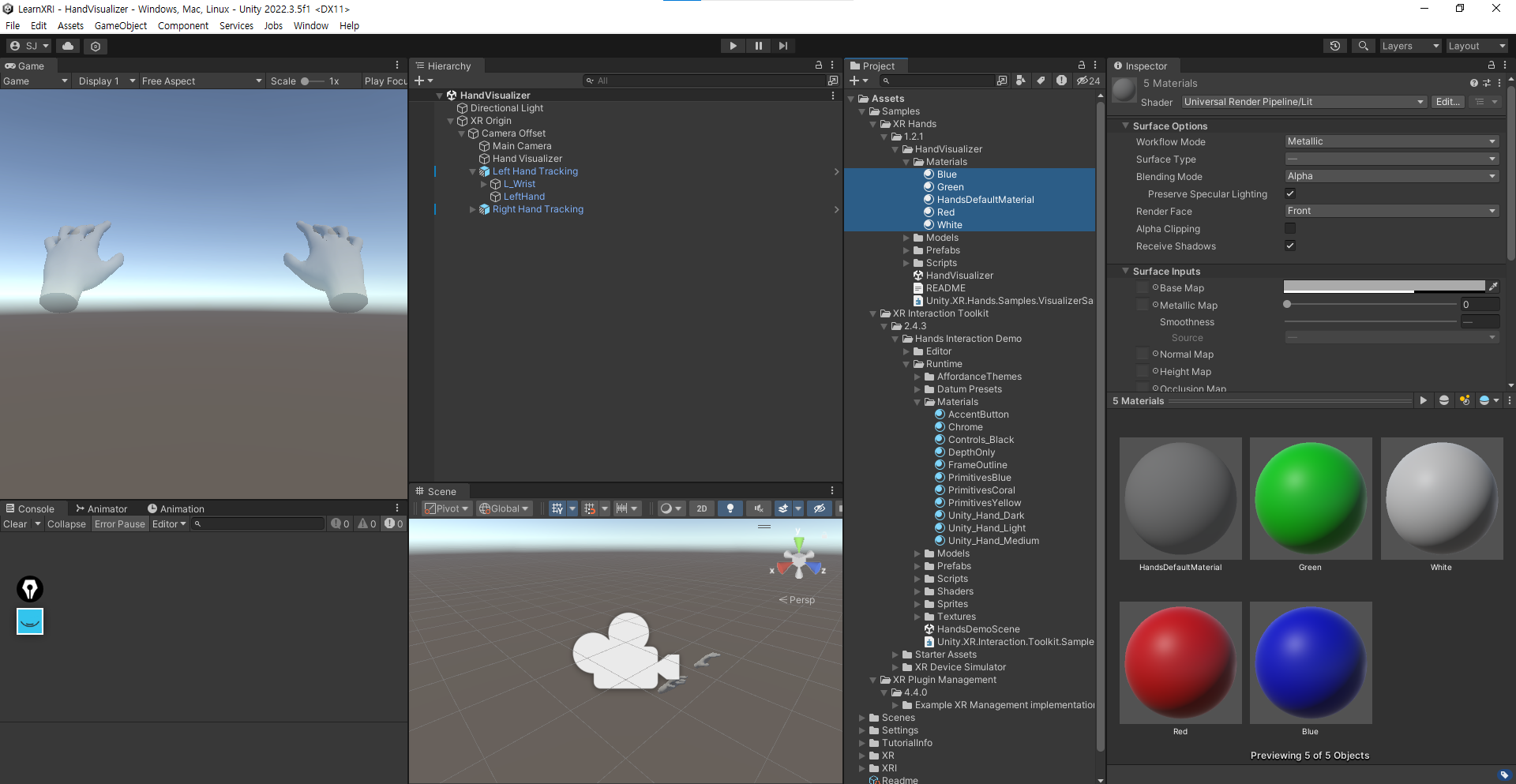Toggle grid snapping in Scene toolbar
Screen dimensions: 1516x784
pos(590,508)
